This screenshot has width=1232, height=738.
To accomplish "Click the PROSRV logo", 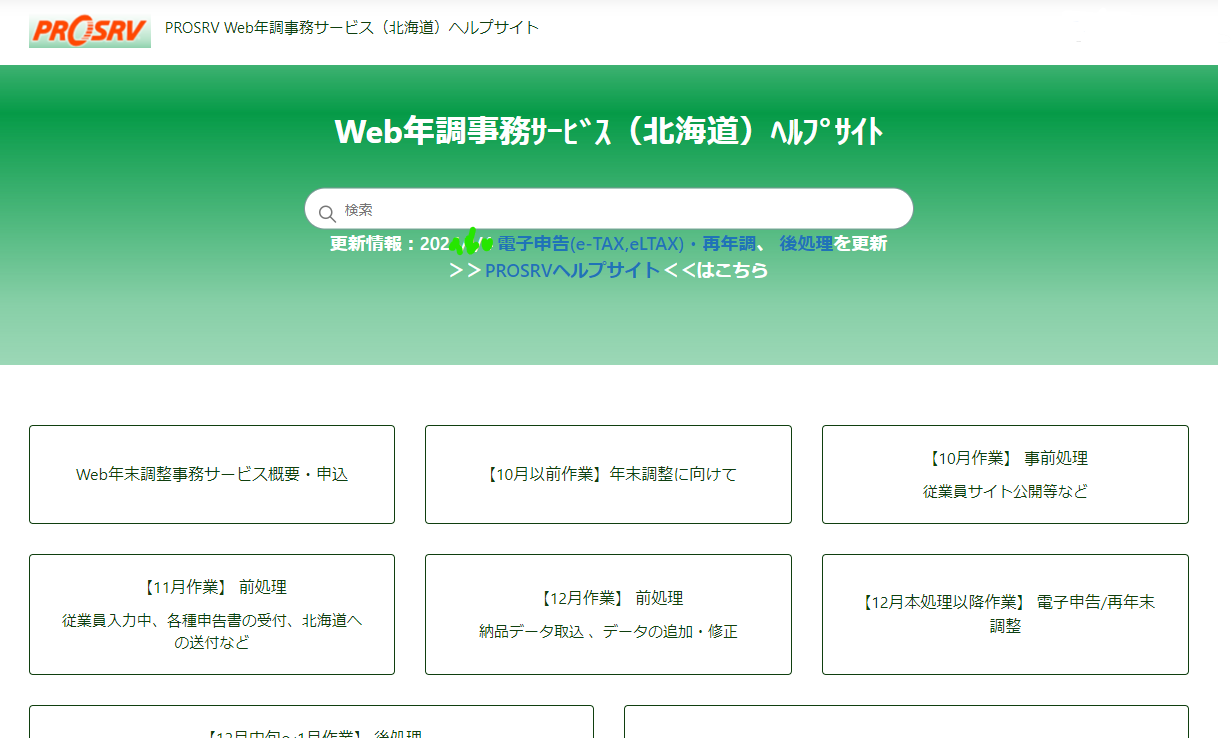I will (x=90, y=30).
